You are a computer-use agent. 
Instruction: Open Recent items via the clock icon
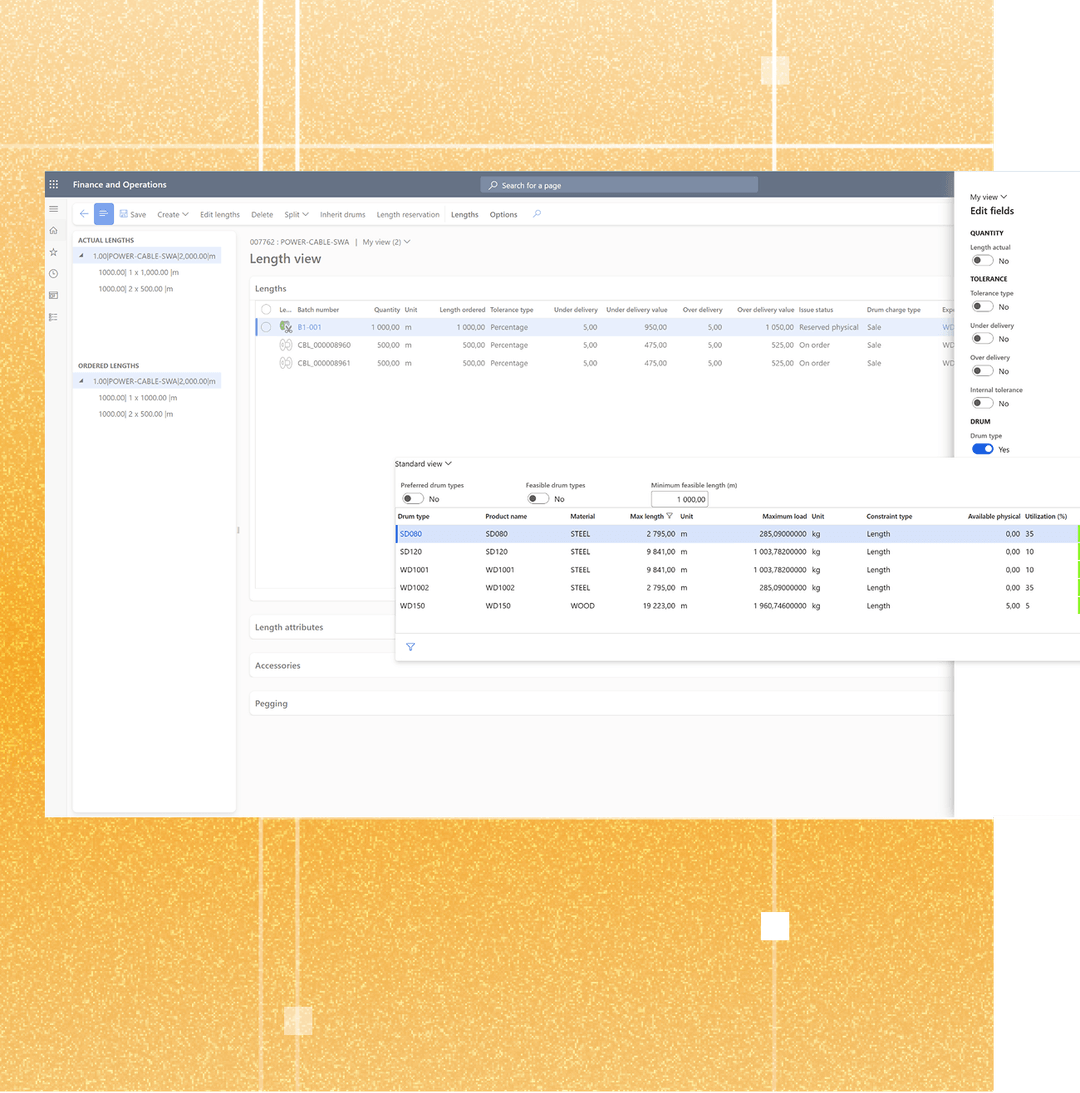pos(54,273)
